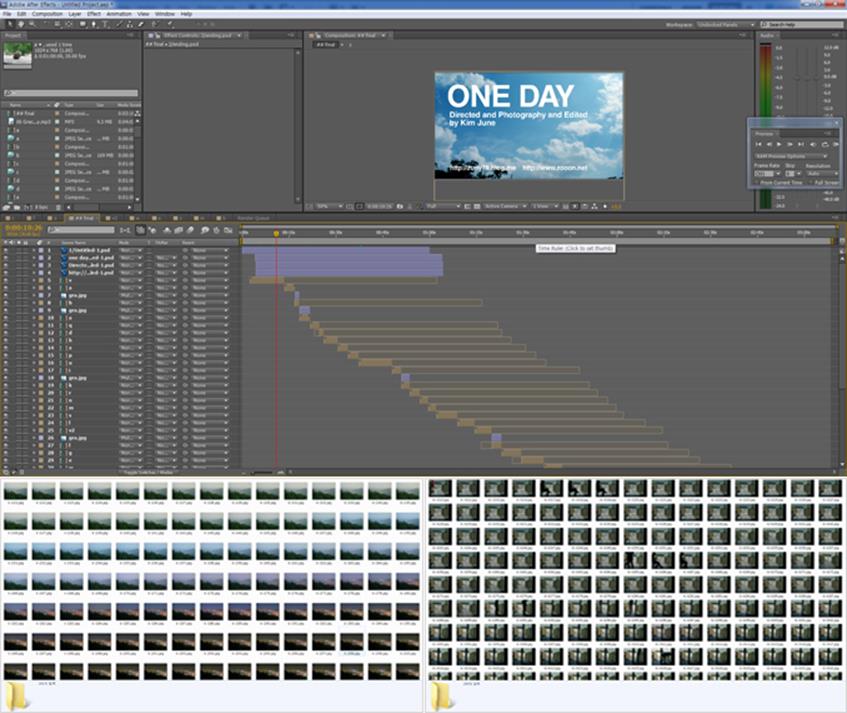
Task: Click the Project panel search field
Action: pos(71,93)
